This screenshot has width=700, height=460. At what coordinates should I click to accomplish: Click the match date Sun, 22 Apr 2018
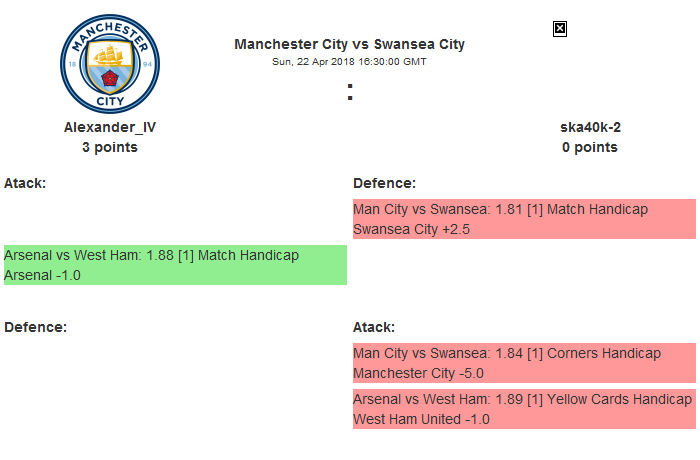tap(349, 61)
